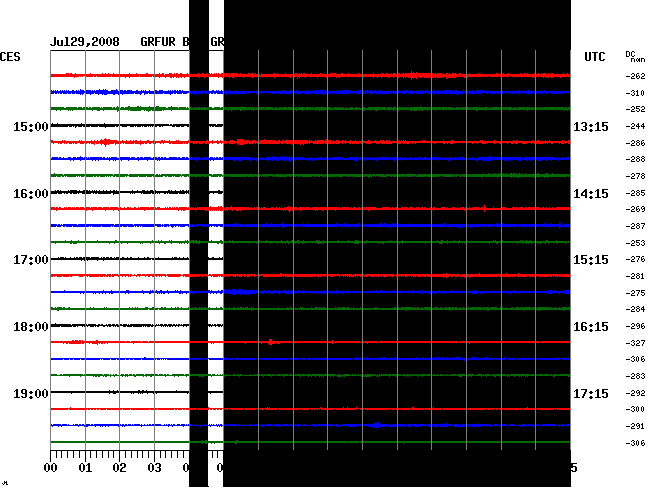Select the 17:00 local time label
The image size is (650, 494).
pyautogui.click(x=31, y=260)
